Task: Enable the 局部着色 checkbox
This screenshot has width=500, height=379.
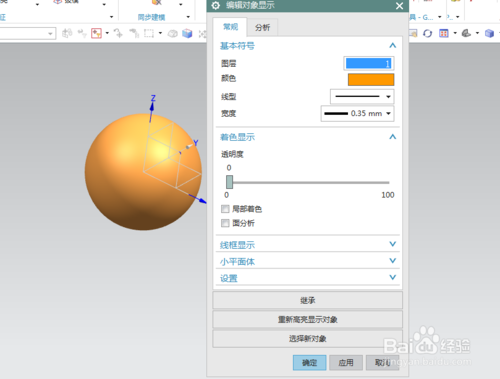Action: pyautogui.click(x=225, y=209)
